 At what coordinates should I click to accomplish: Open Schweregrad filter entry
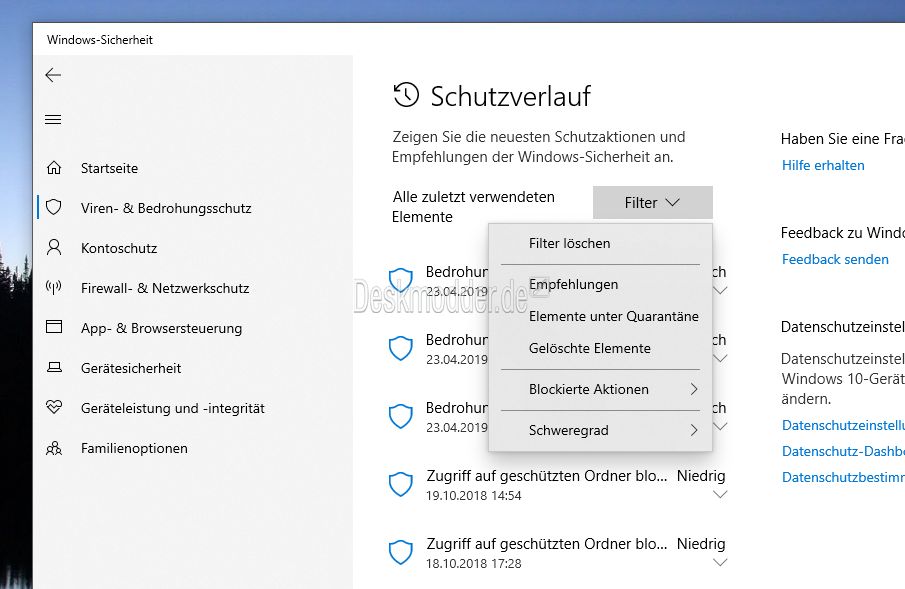tap(600, 430)
